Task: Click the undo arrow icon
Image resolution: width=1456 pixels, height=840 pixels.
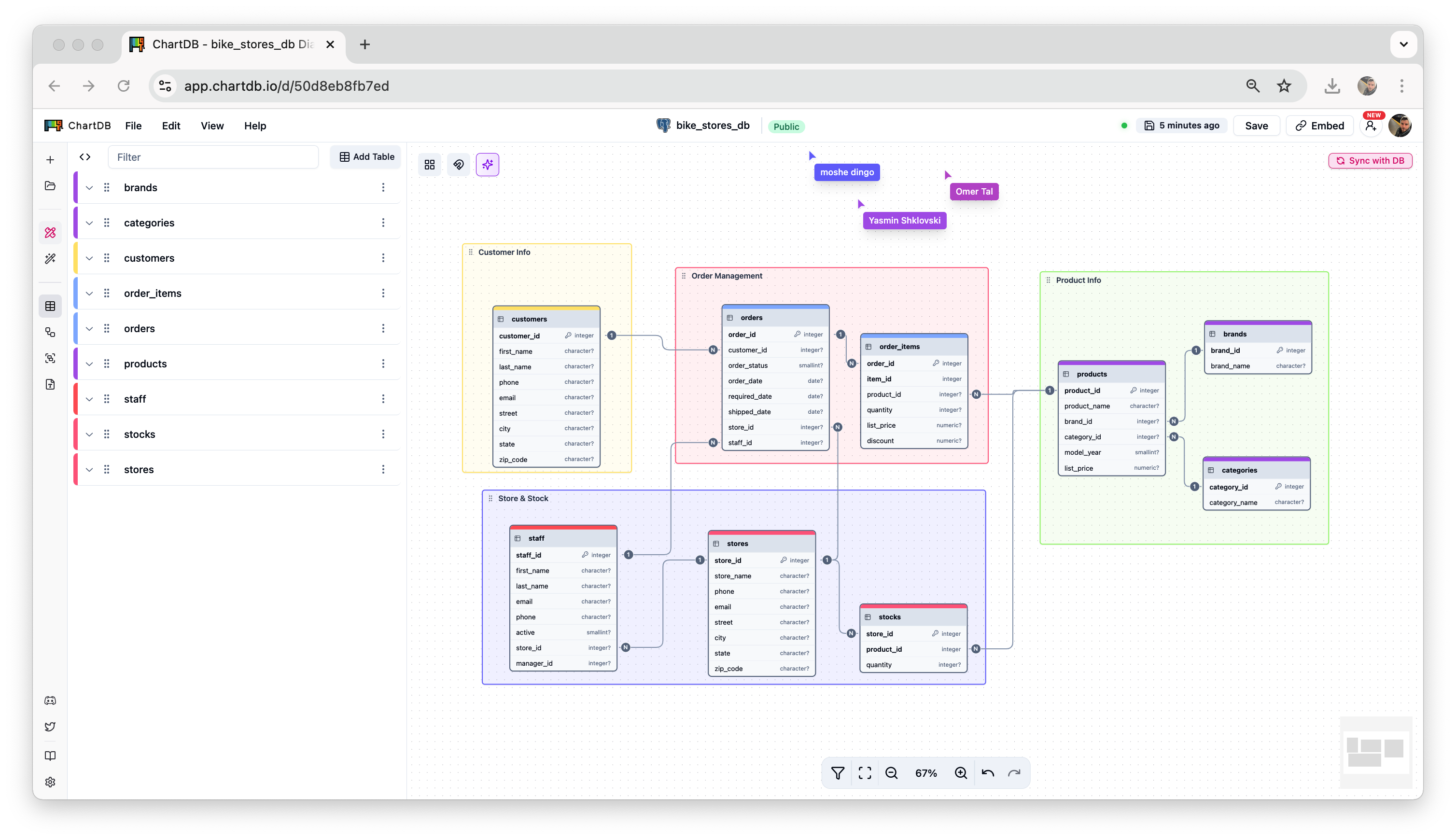Action: pos(988,773)
